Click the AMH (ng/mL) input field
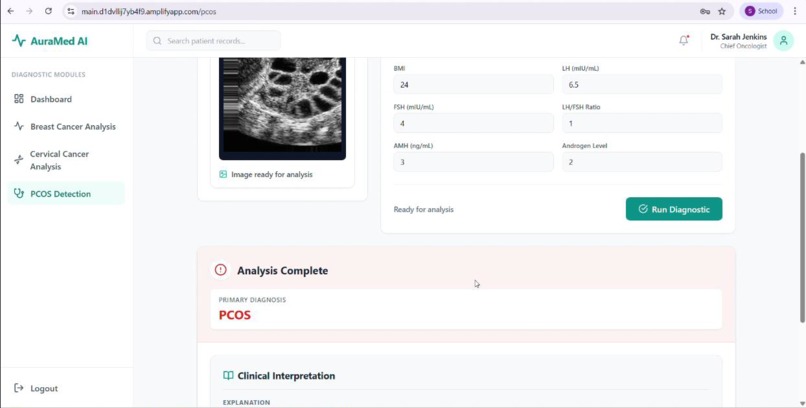The width and height of the screenshot is (806, 408). coord(473,162)
